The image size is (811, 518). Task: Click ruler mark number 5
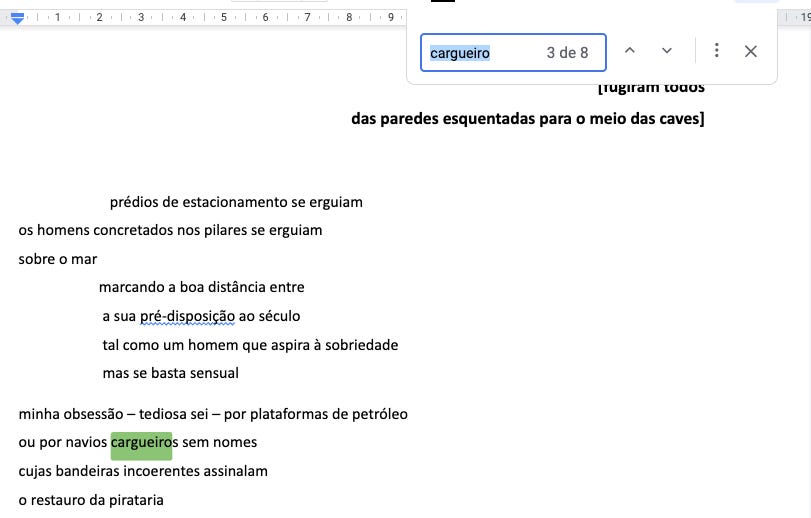click(224, 17)
